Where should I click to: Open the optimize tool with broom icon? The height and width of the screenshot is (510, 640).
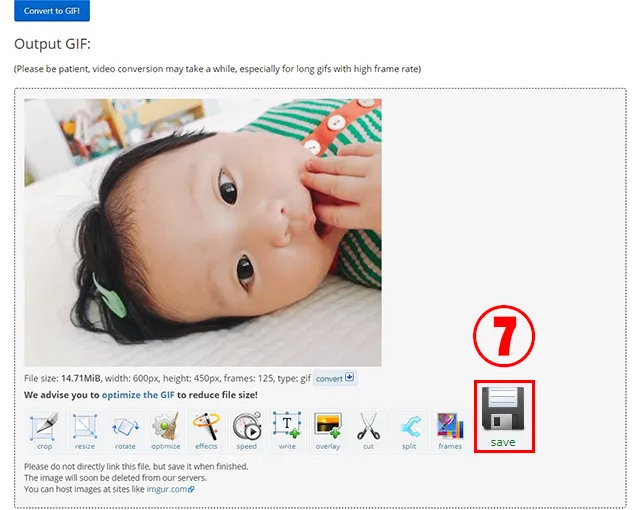(x=166, y=431)
